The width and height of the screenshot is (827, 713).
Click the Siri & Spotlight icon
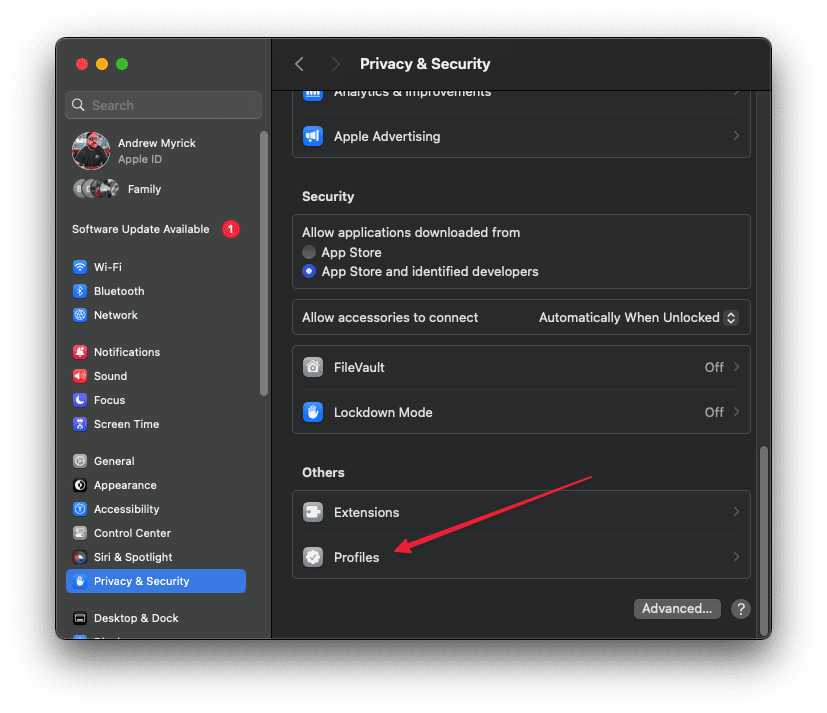coord(80,557)
